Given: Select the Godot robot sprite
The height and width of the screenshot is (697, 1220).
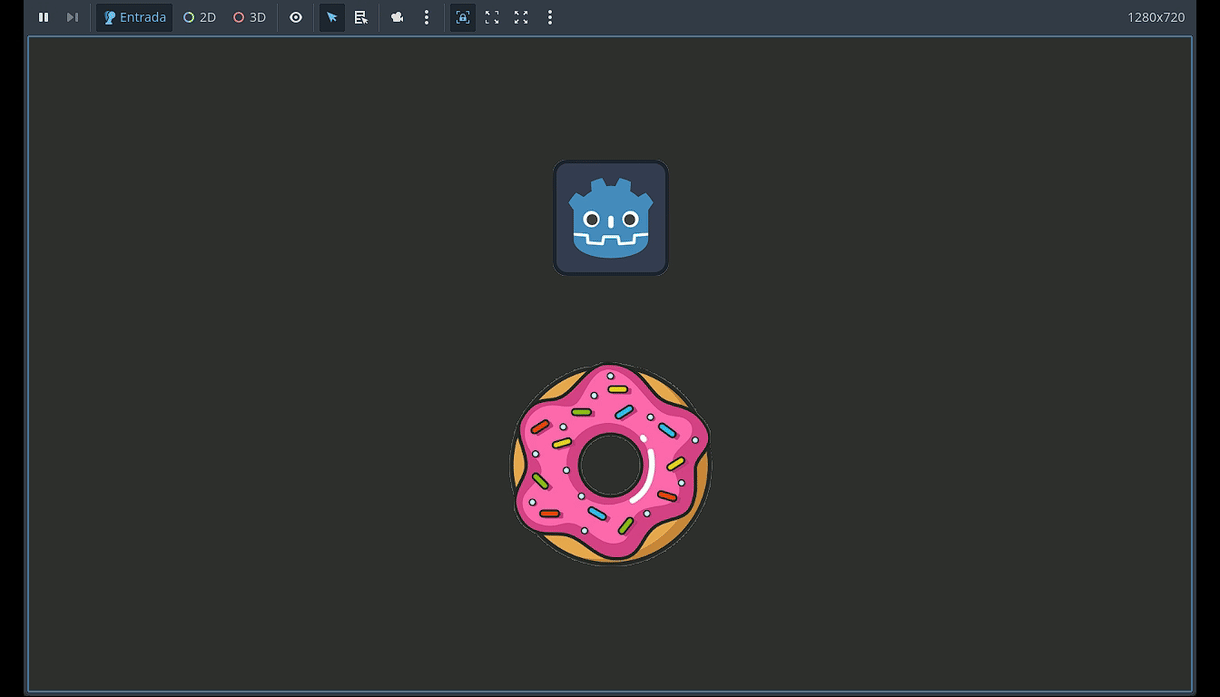Looking at the screenshot, I should click(611, 217).
